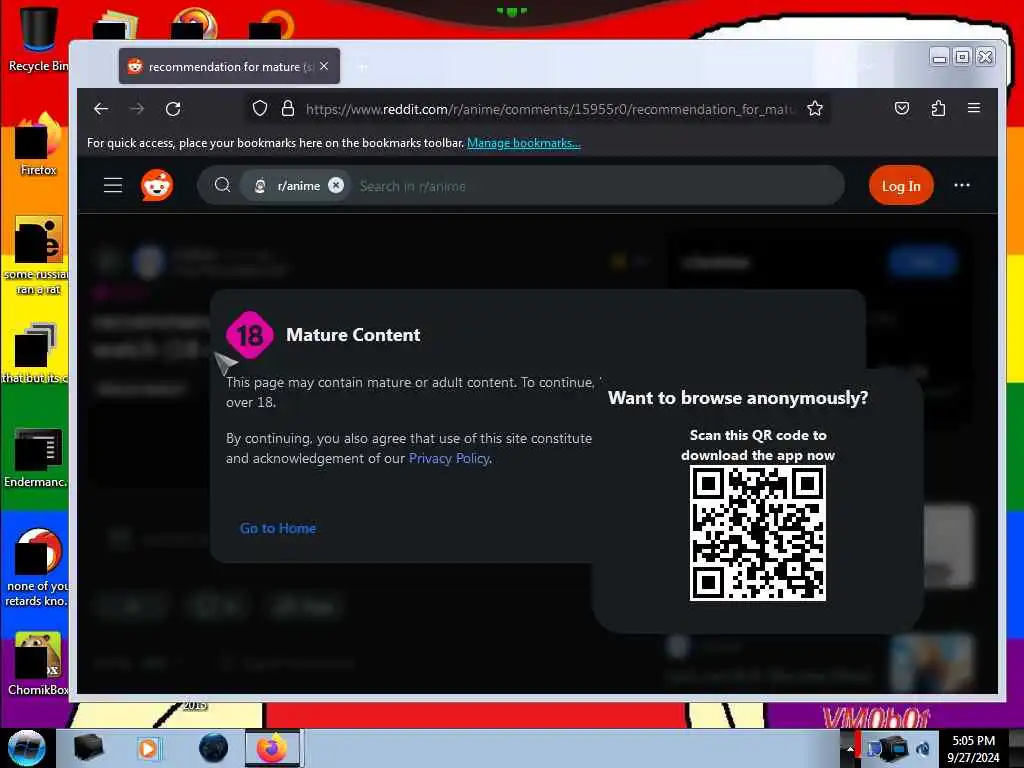The width and height of the screenshot is (1024, 768).
Task: Click the r/anime filter chip label
Action: [x=298, y=186]
